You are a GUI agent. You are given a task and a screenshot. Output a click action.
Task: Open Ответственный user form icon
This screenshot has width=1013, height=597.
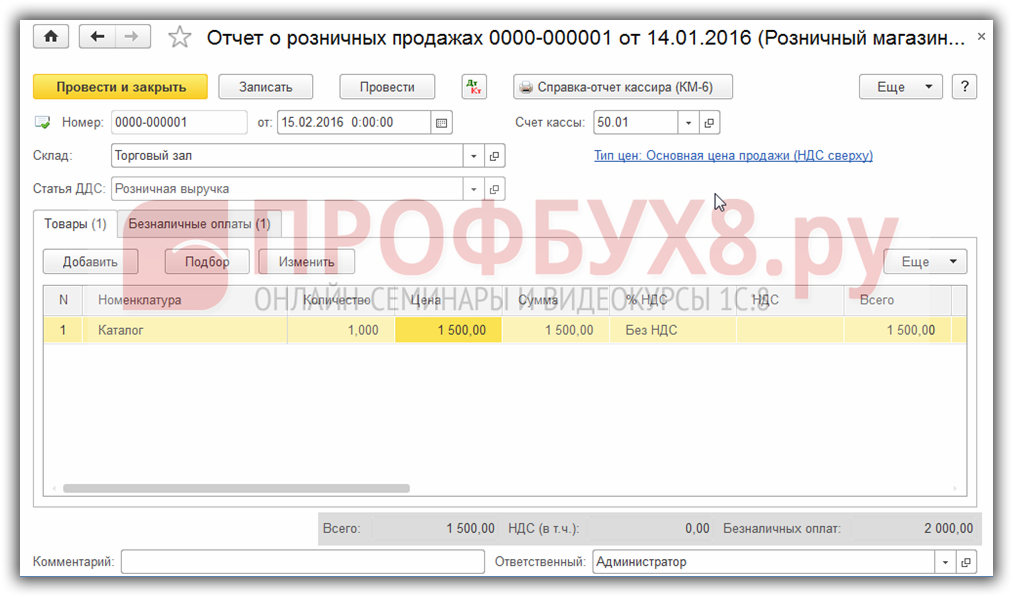(x=966, y=562)
